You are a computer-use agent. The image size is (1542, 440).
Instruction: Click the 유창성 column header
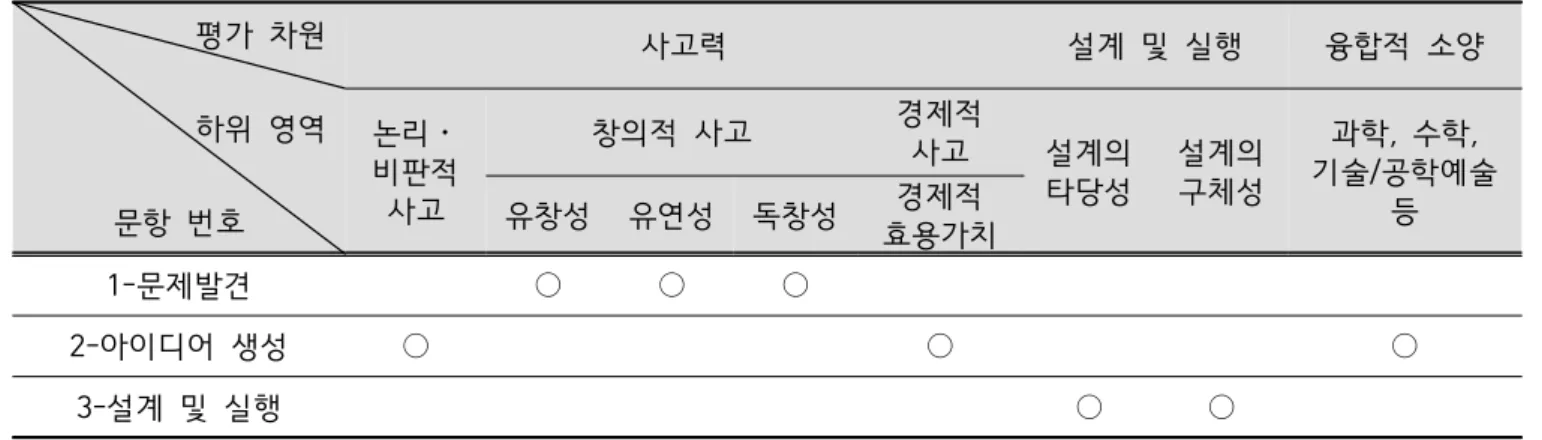548,217
